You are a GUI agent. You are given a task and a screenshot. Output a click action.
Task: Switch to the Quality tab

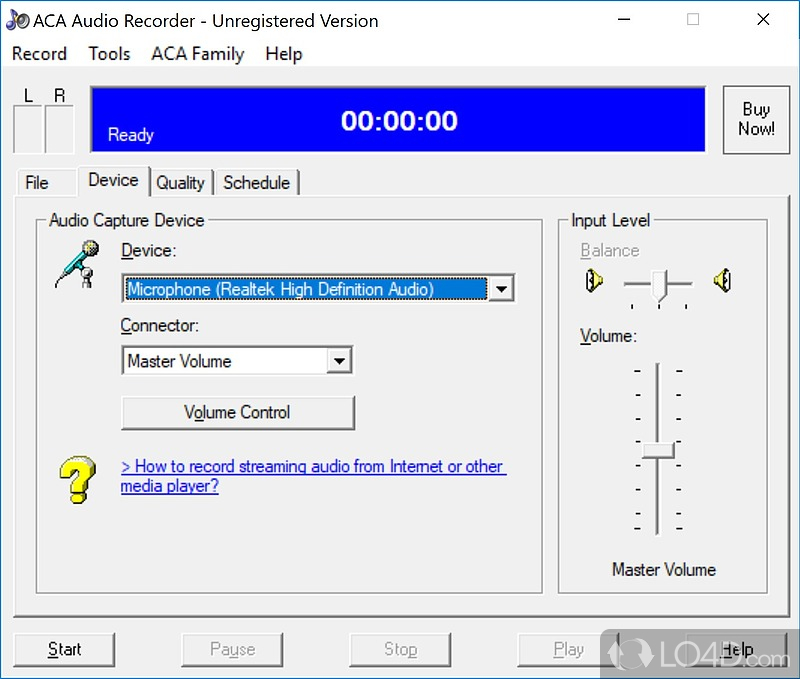(x=180, y=182)
